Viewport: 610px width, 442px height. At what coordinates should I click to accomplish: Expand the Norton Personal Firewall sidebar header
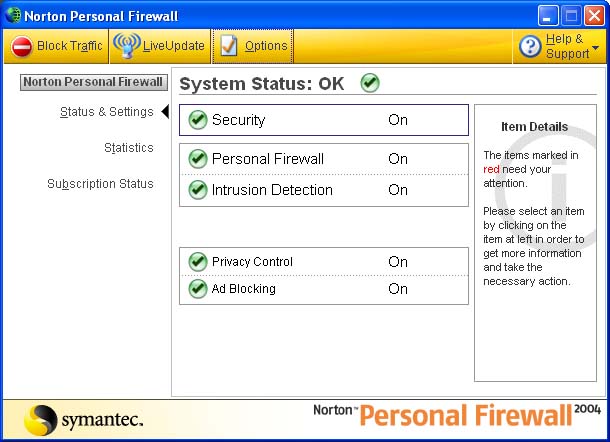point(93,82)
